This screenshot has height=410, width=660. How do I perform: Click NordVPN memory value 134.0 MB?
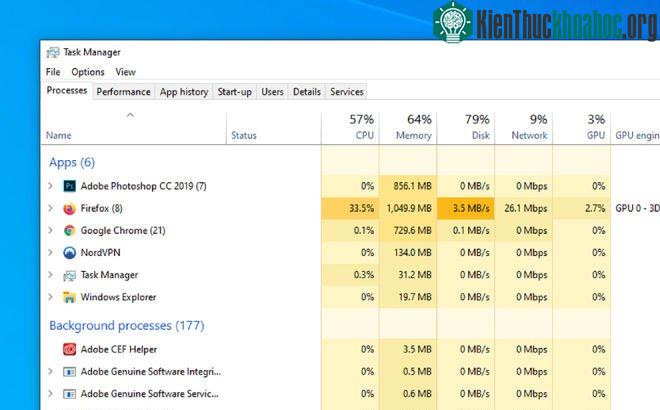(412, 253)
